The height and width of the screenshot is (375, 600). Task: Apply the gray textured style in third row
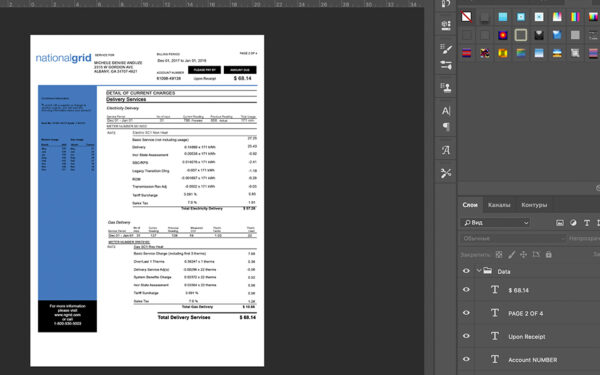click(x=575, y=53)
